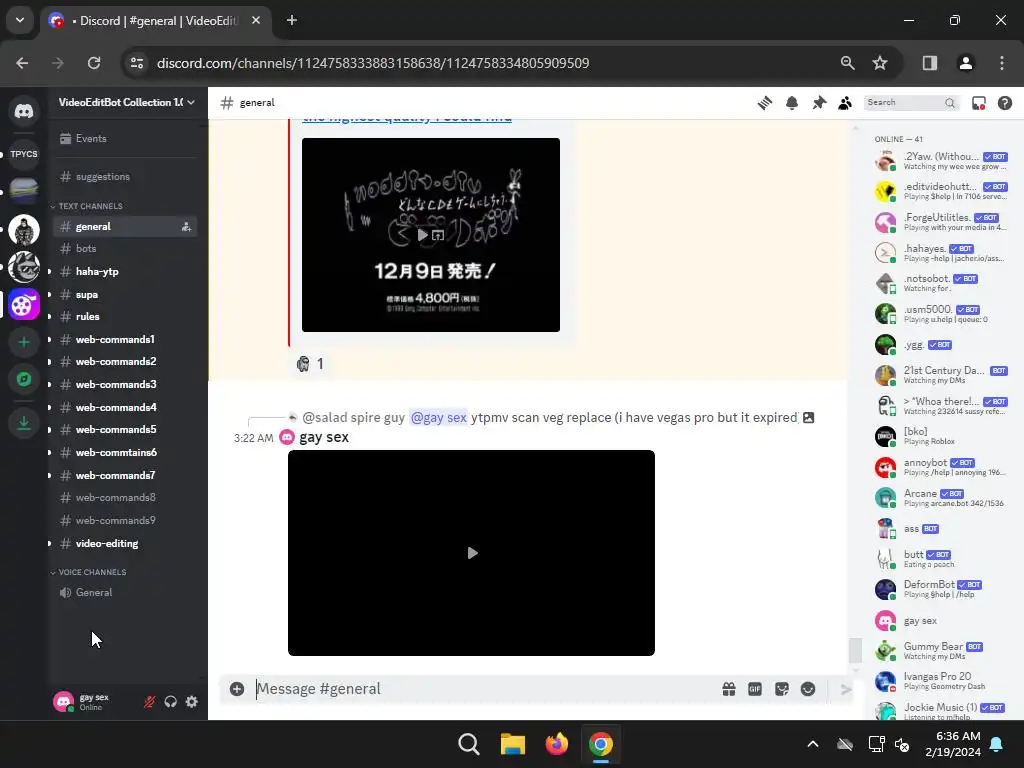The width and height of the screenshot is (1024, 768).
Task: Open Discord Help icon
Action: coord(1005,103)
